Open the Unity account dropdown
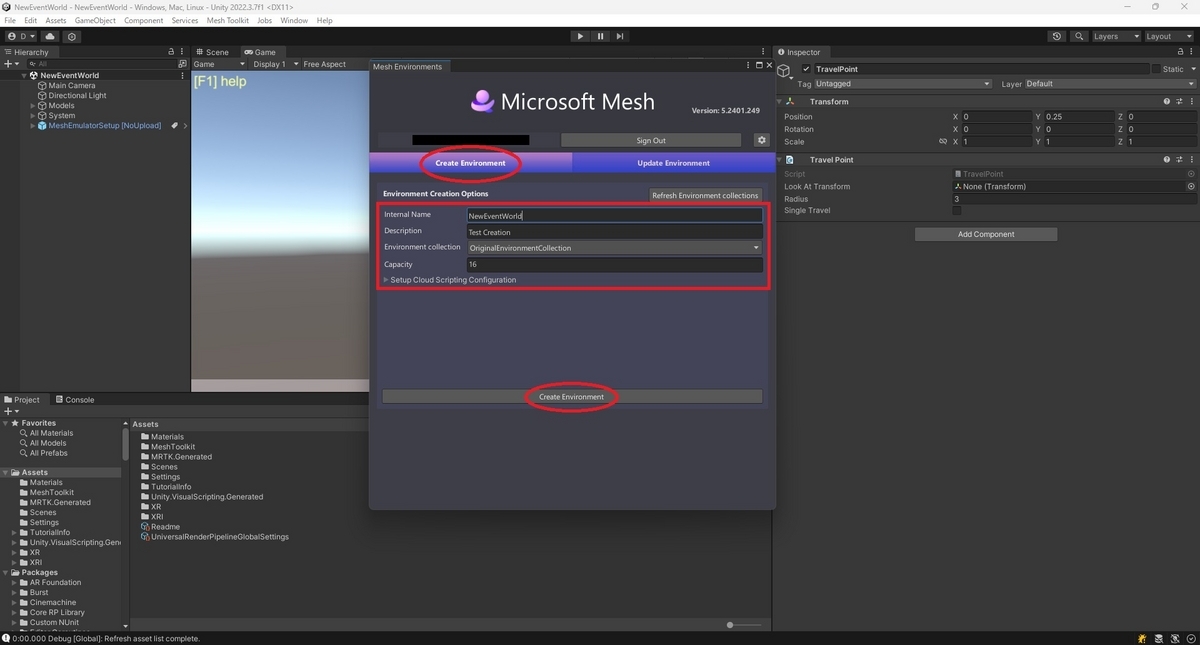The width and height of the screenshot is (1200, 645). (20, 36)
